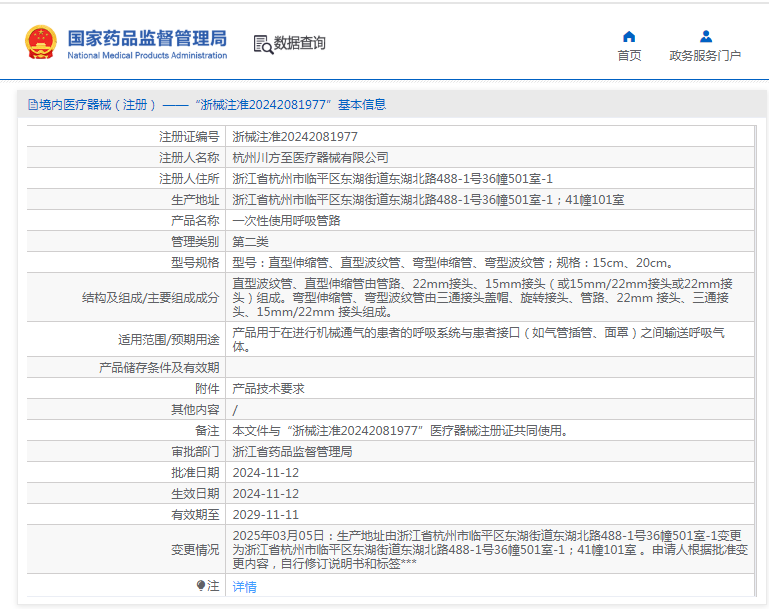Click the 批准日期 value 2024-11-12
Image resolution: width=769 pixels, height=609 pixels.
click(x=265, y=473)
